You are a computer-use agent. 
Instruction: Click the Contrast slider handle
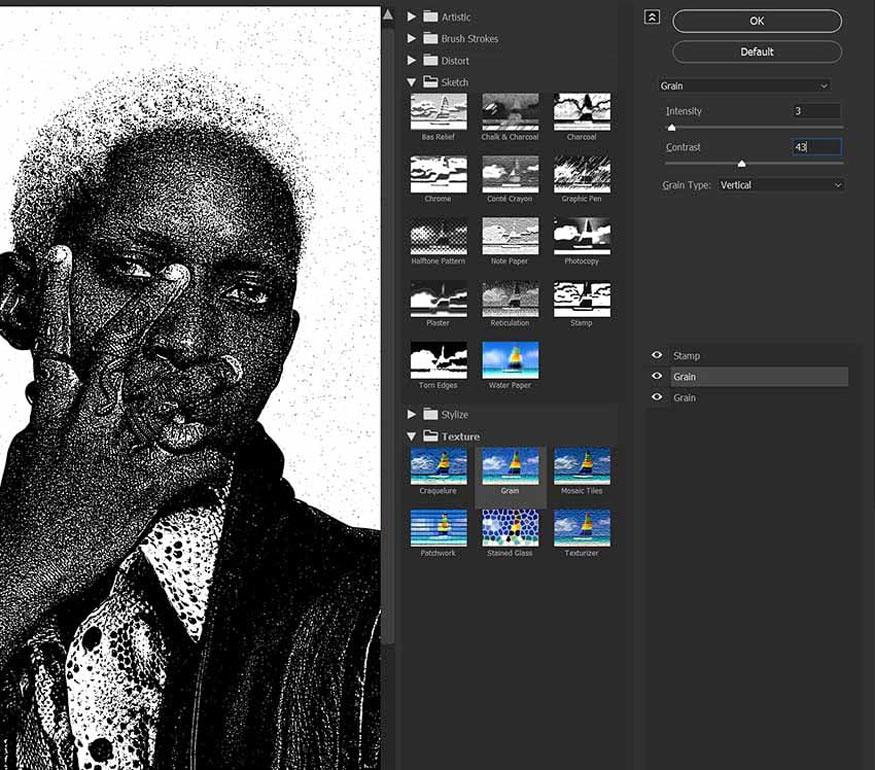pos(742,163)
